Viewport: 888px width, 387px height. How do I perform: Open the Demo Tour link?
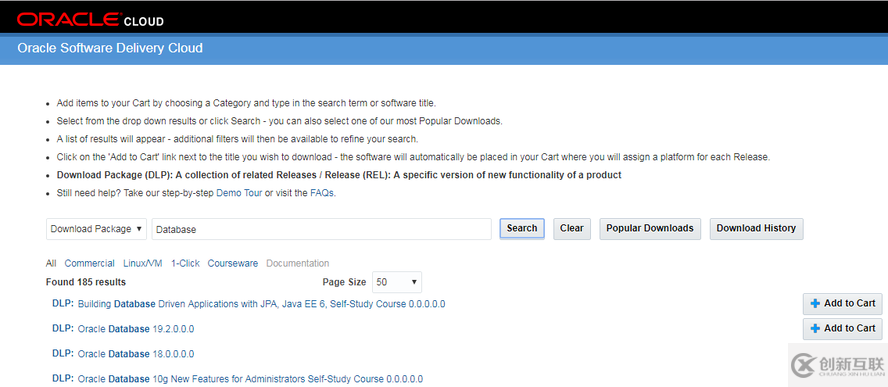tap(239, 193)
